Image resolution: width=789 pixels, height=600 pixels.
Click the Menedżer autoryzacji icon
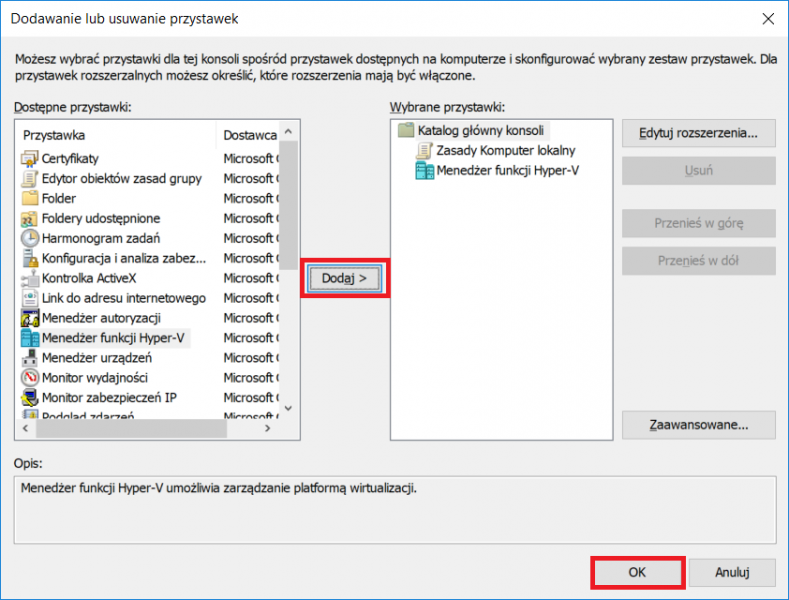coord(30,318)
